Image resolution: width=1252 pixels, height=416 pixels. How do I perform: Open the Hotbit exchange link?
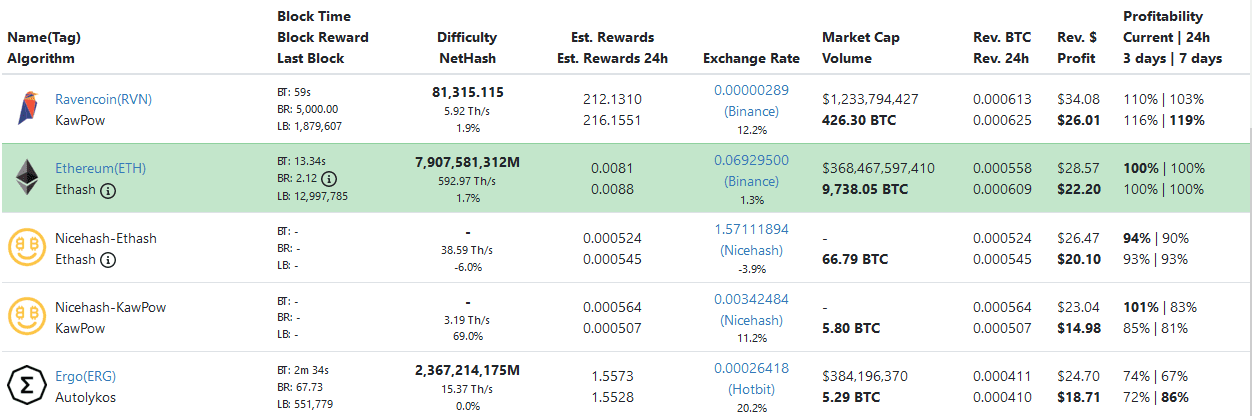(751, 389)
